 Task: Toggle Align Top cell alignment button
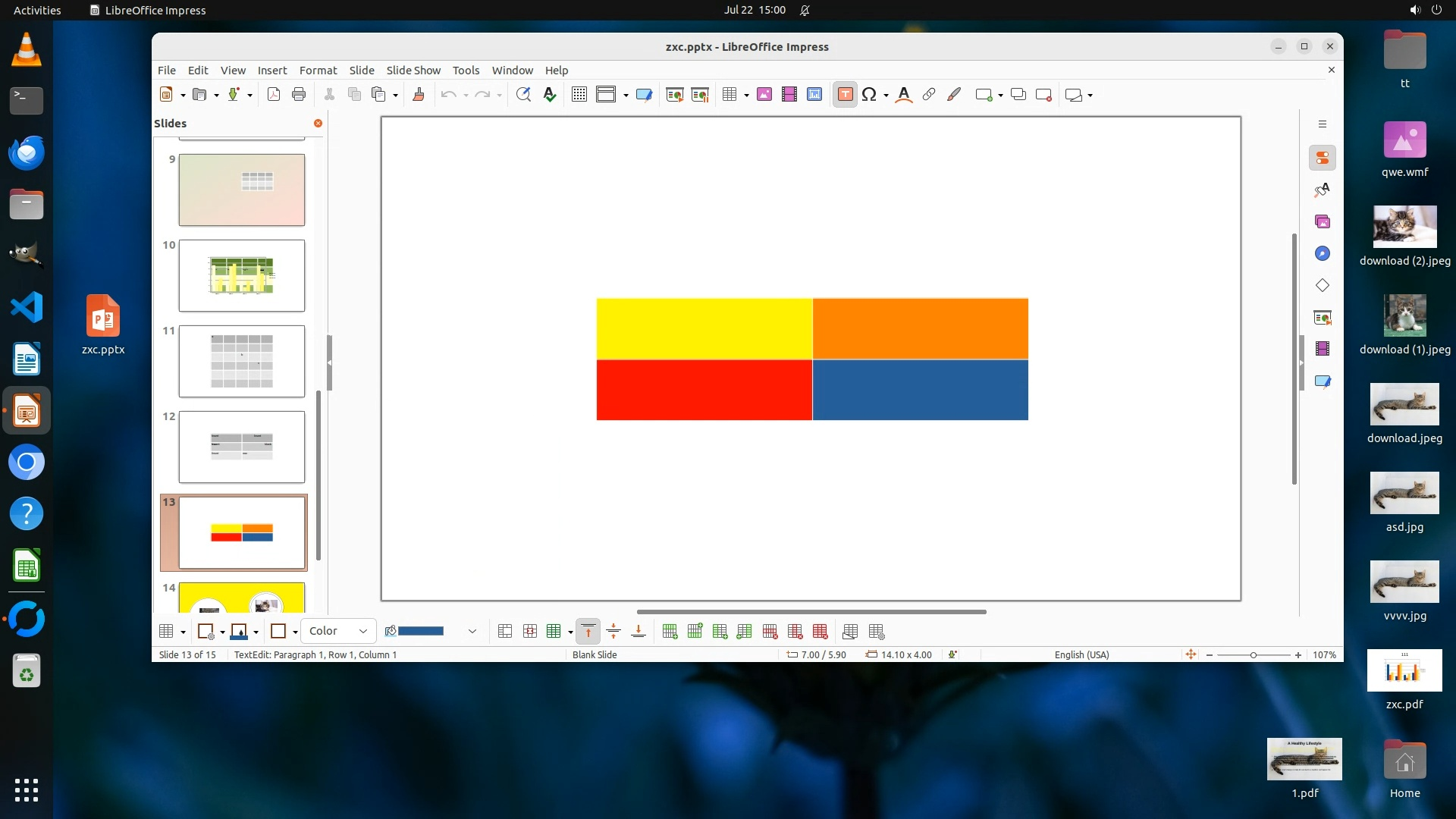588,632
